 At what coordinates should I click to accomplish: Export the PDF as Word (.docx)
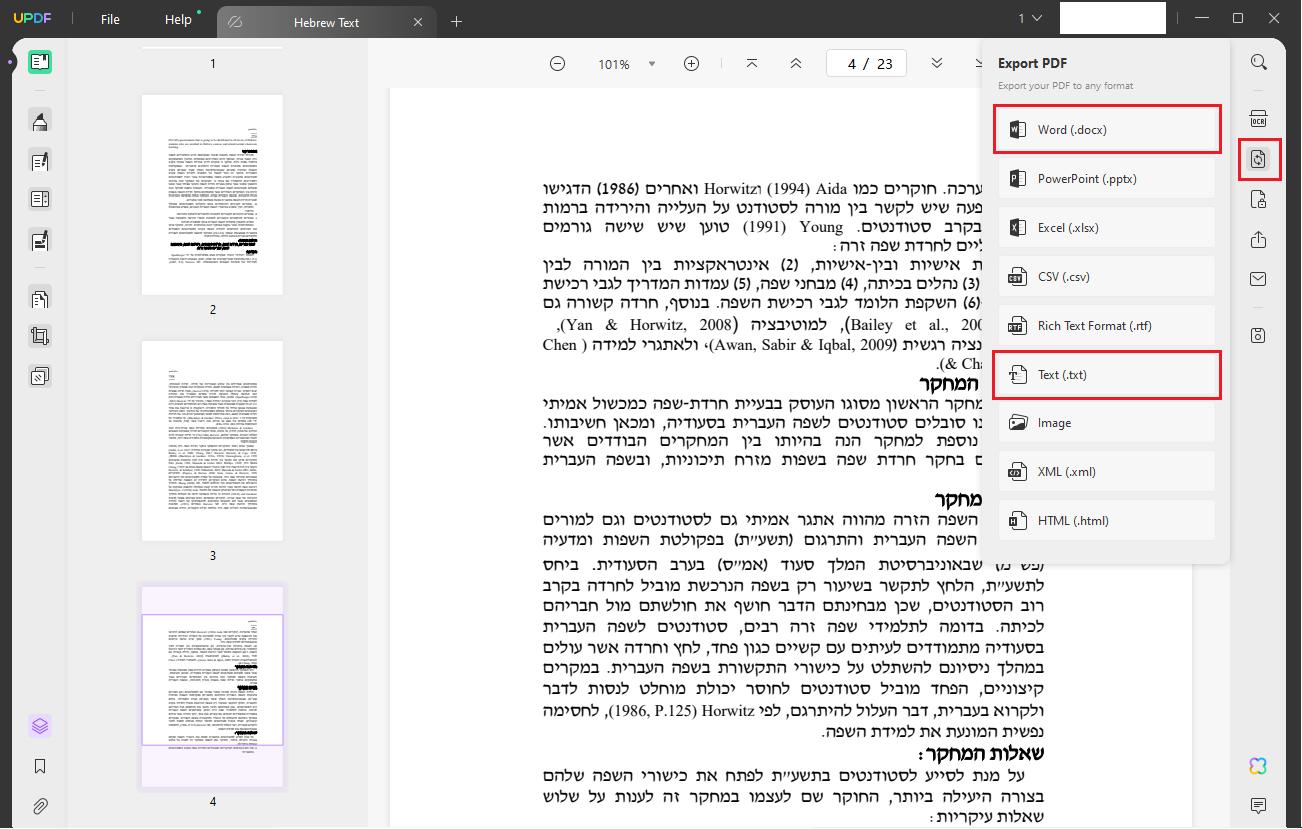(1106, 129)
